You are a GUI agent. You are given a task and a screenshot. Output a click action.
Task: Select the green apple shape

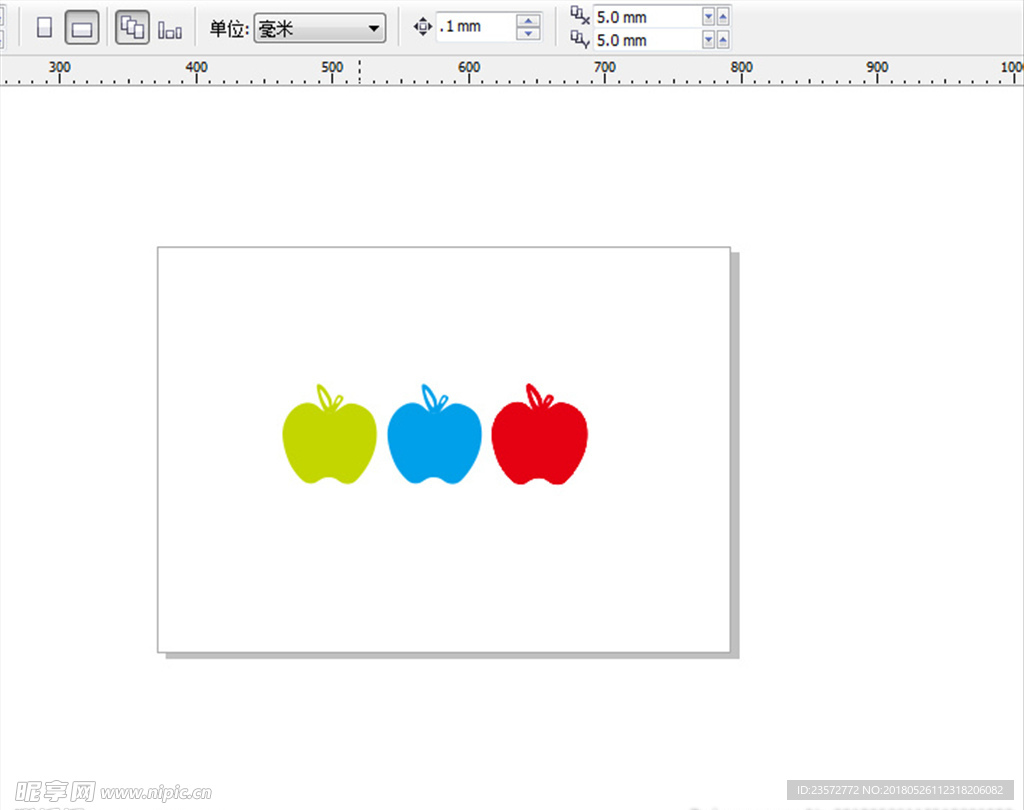click(329, 441)
